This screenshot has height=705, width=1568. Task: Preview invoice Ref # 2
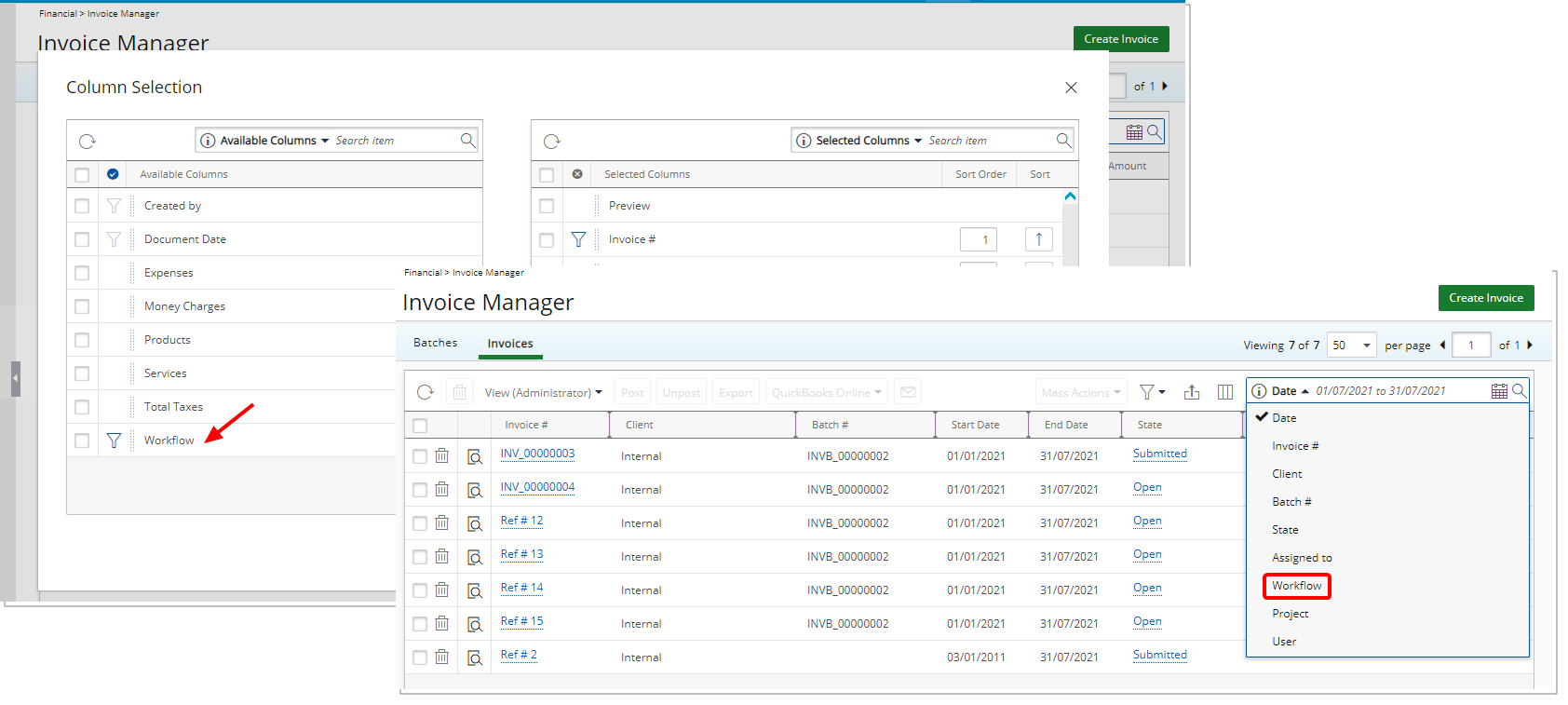click(x=475, y=658)
